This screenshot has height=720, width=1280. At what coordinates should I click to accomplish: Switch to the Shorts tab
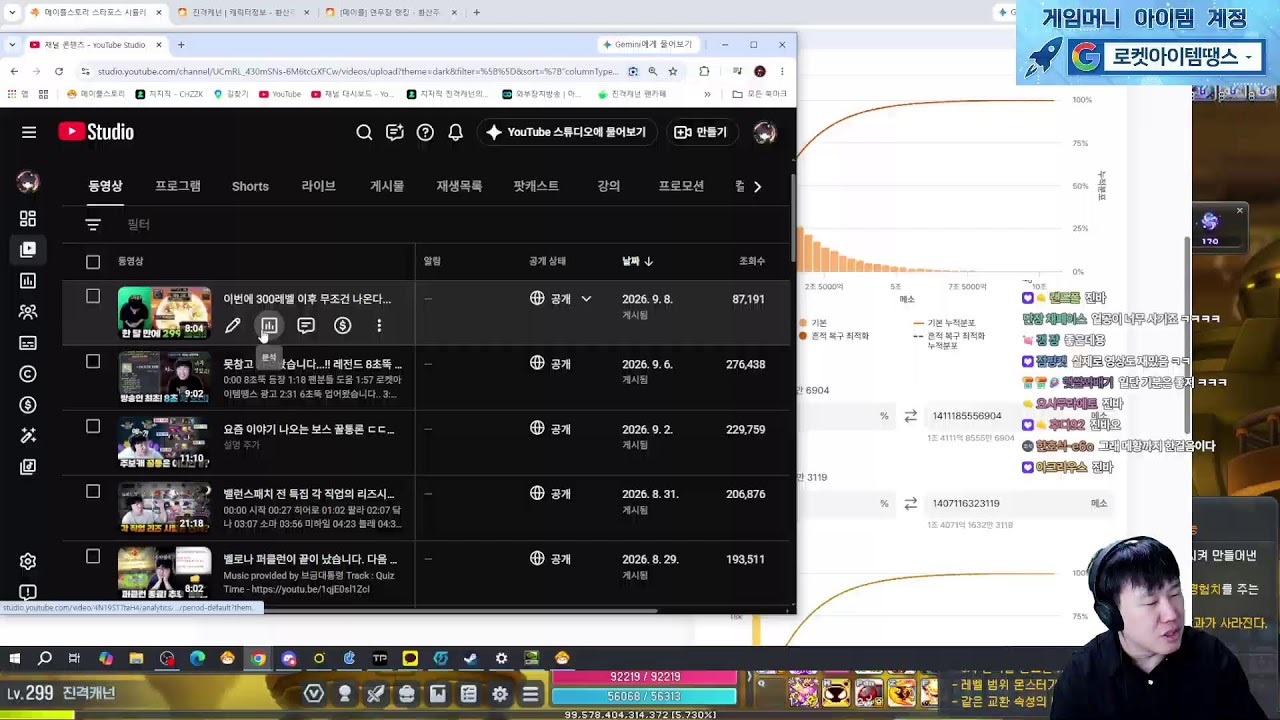pyautogui.click(x=250, y=186)
